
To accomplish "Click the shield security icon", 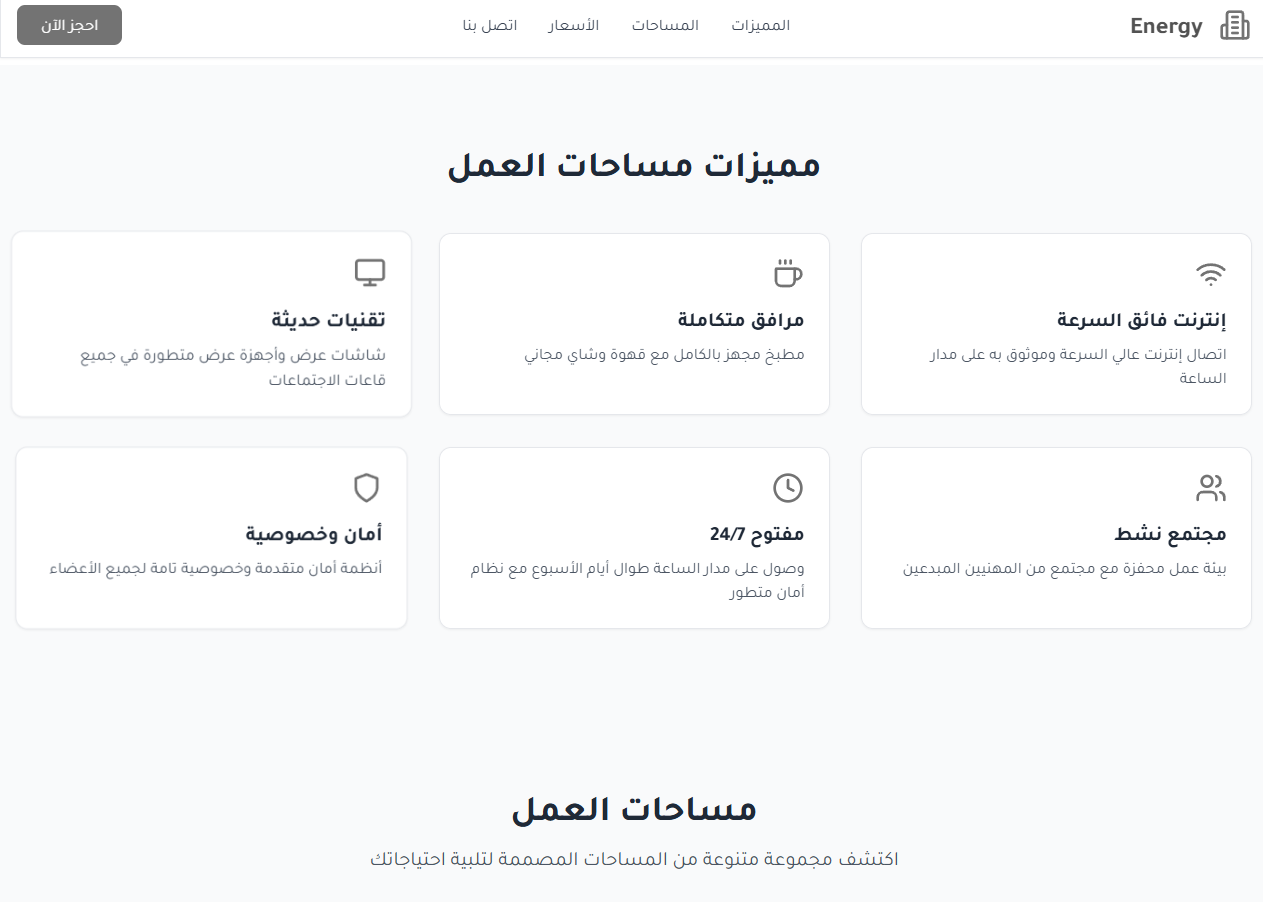I will pos(367,488).
